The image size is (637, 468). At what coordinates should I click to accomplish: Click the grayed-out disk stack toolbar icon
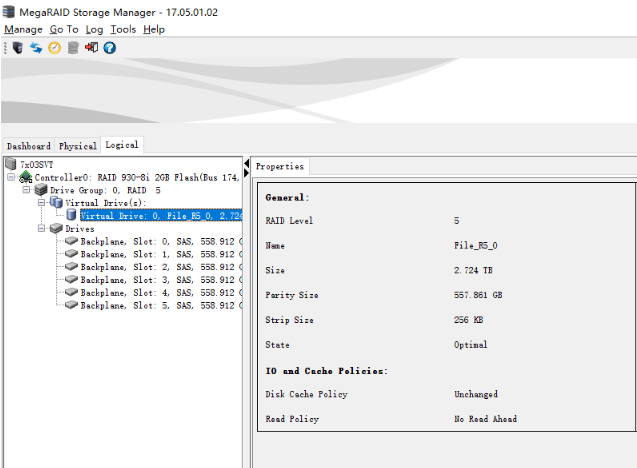(x=73, y=47)
